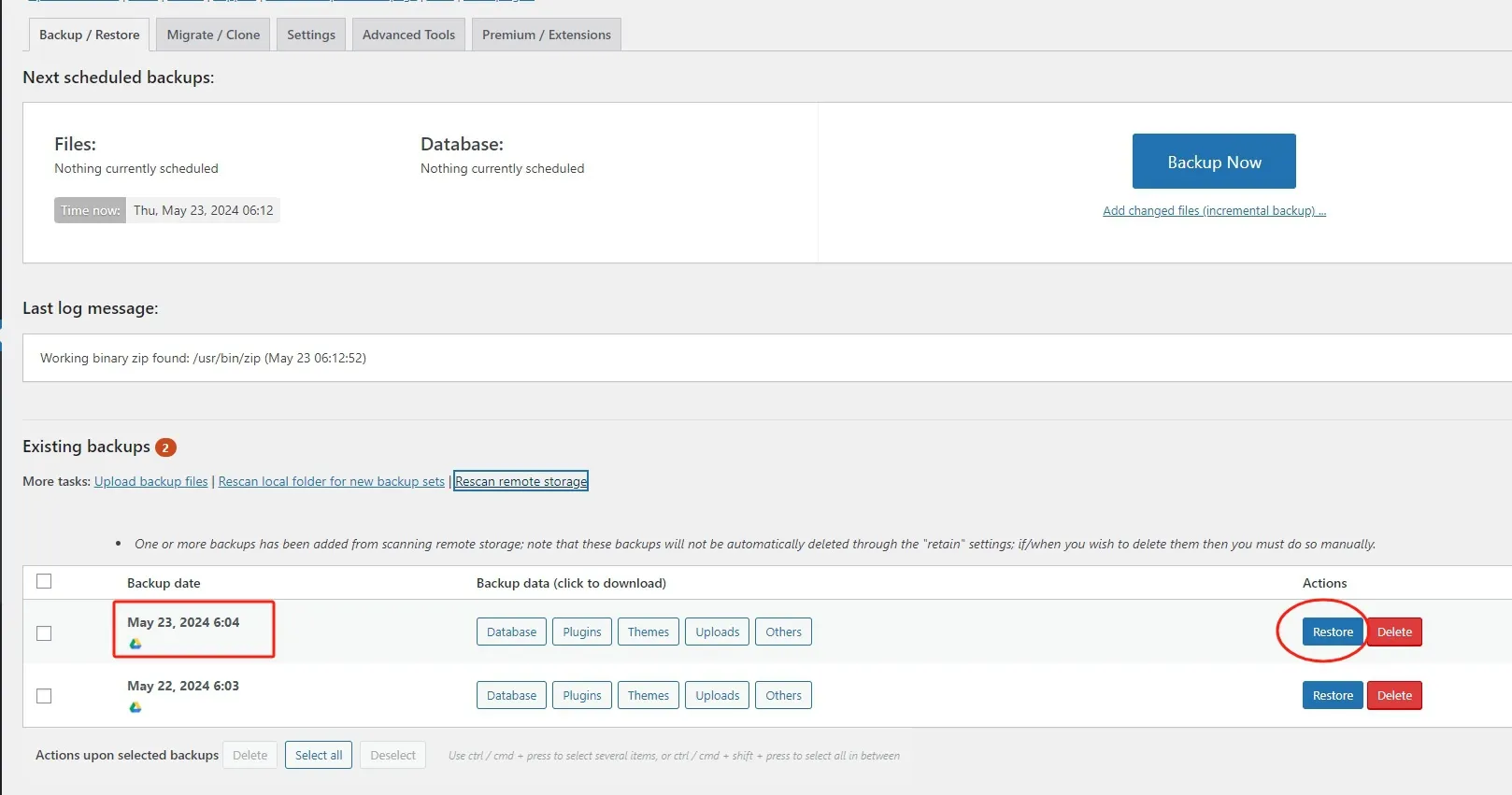This screenshot has height=795, width=1512.
Task: Tick the checkbox for May 23, 2024 backup
Action: (x=44, y=633)
